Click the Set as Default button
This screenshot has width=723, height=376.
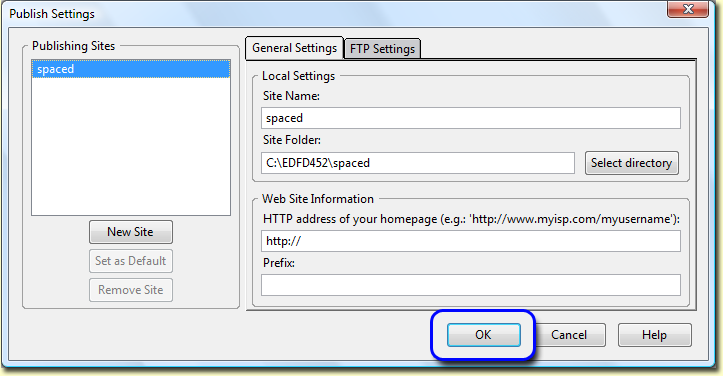pyautogui.click(x=130, y=261)
